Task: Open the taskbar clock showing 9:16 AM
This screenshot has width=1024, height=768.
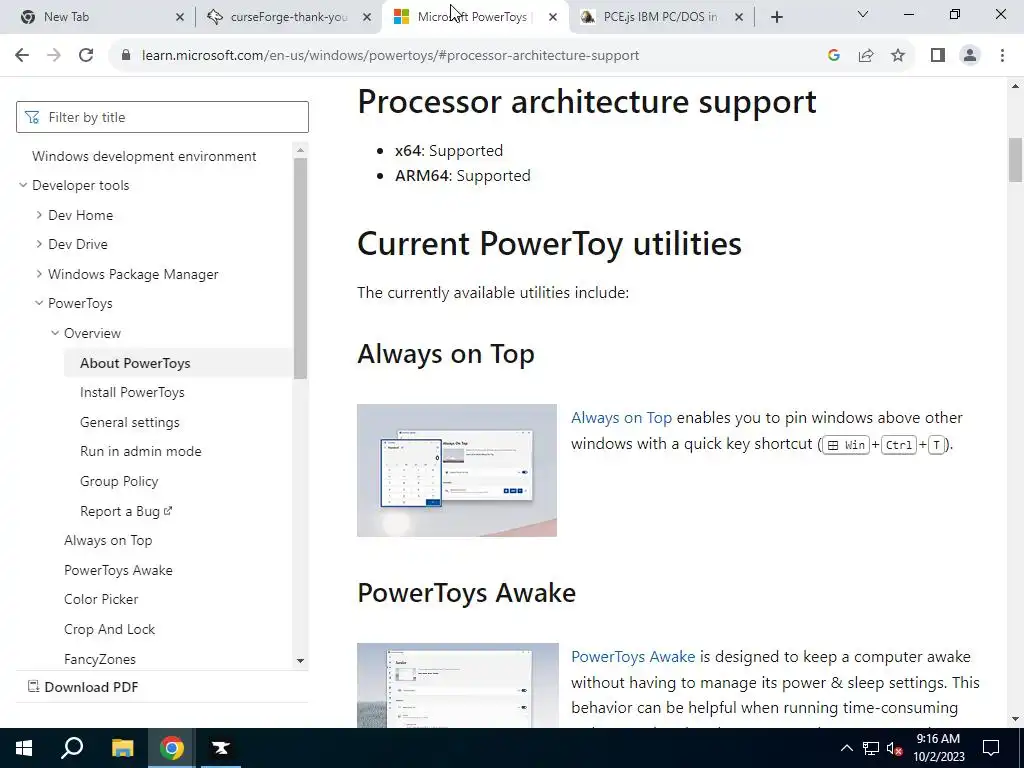Action: point(938,748)
